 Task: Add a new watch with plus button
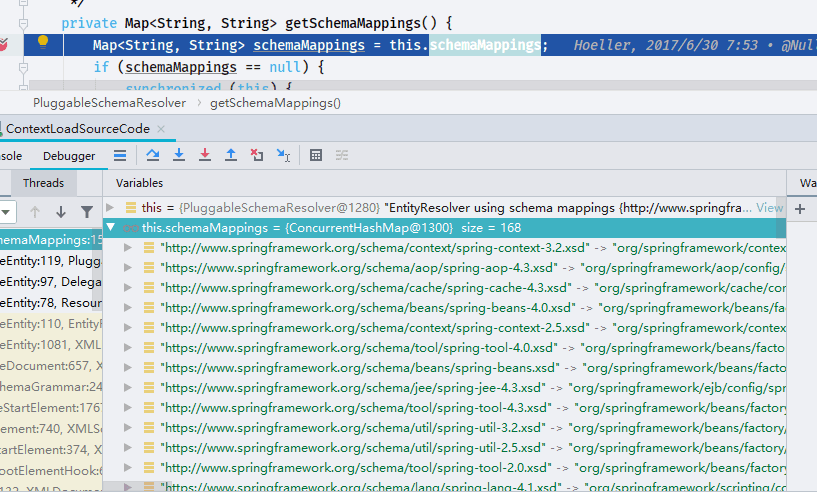click(800, 210)
